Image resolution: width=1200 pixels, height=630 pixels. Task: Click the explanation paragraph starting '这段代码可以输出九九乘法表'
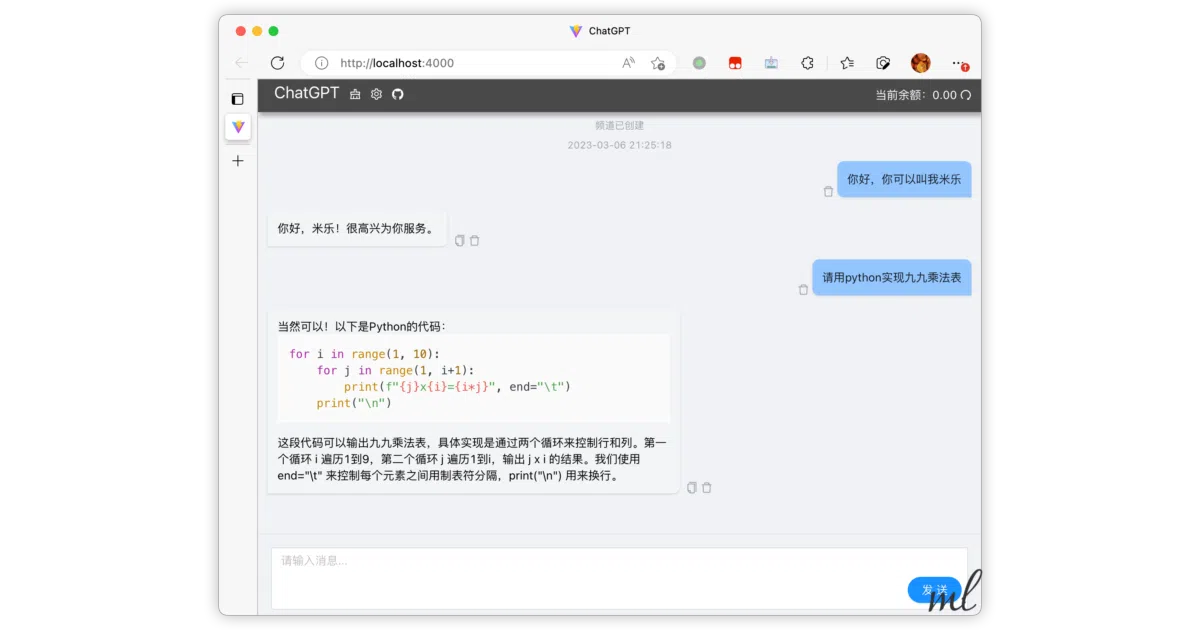point(472,459)
